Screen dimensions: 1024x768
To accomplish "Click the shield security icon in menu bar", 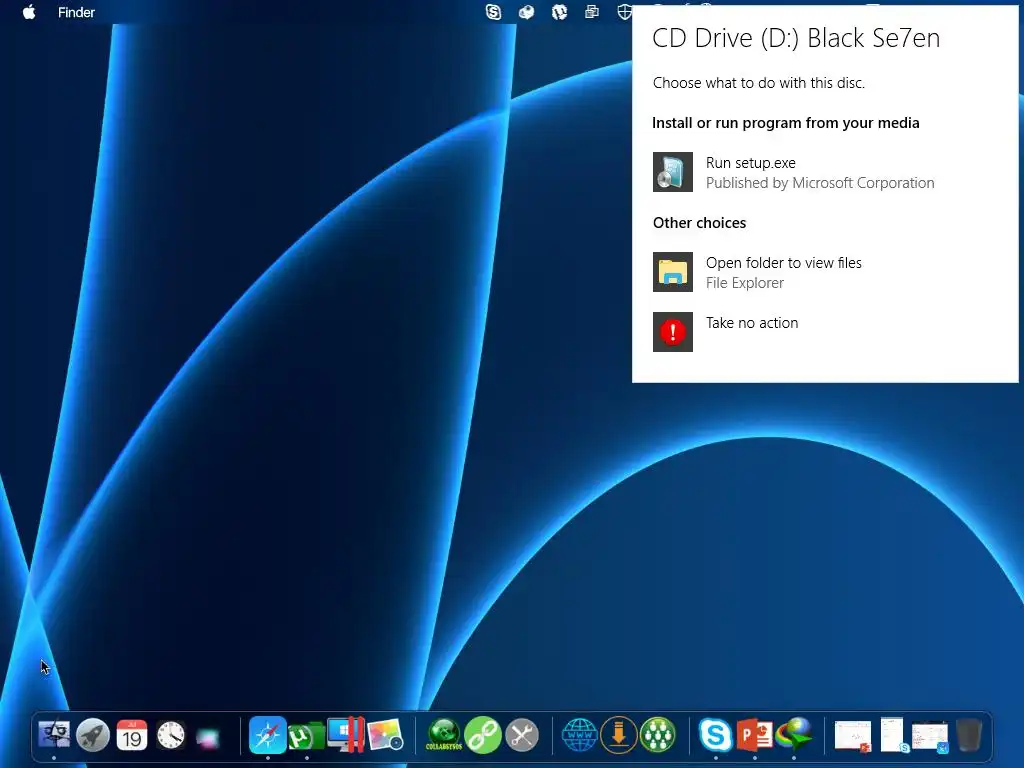I will 624,12.
